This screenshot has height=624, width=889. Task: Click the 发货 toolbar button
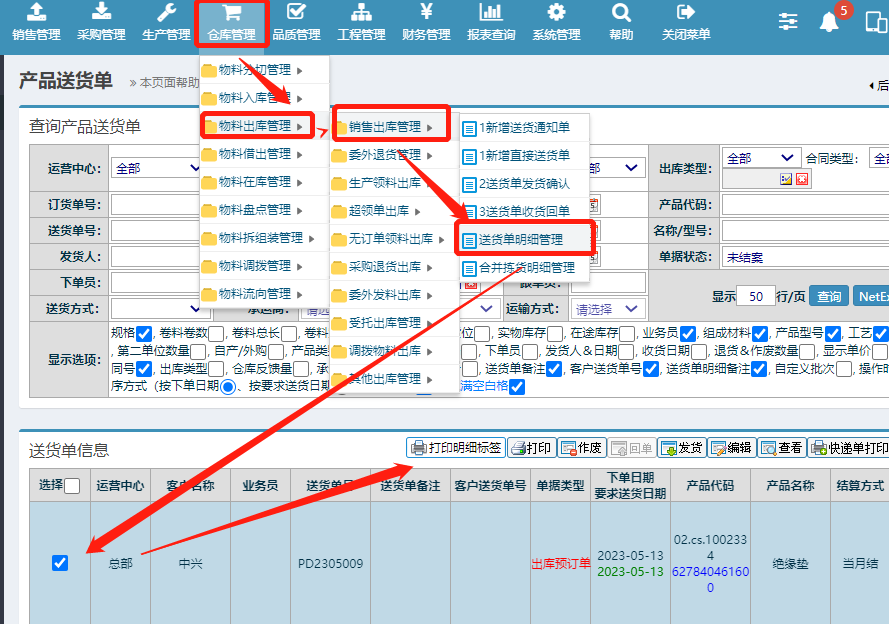click(681, 448)
